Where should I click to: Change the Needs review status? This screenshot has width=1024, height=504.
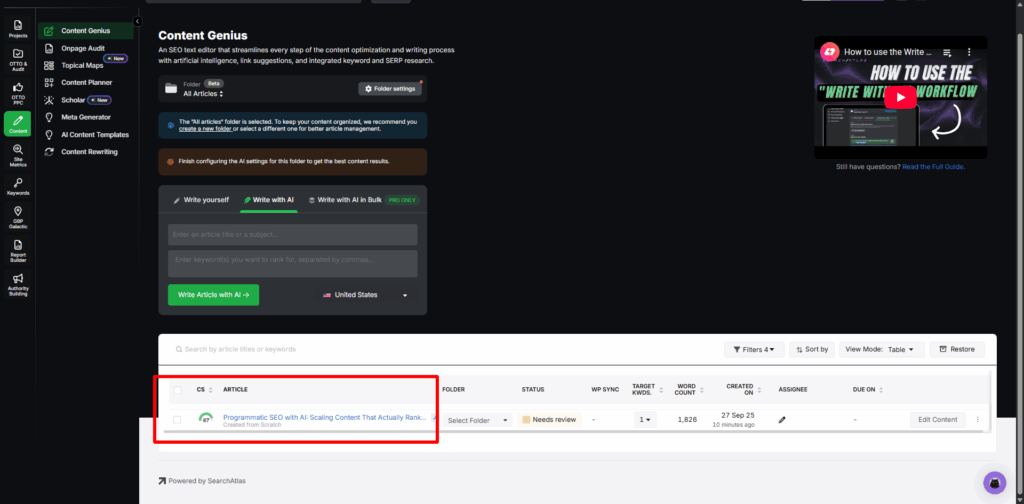pyautogui.click(x=549, y=420)
